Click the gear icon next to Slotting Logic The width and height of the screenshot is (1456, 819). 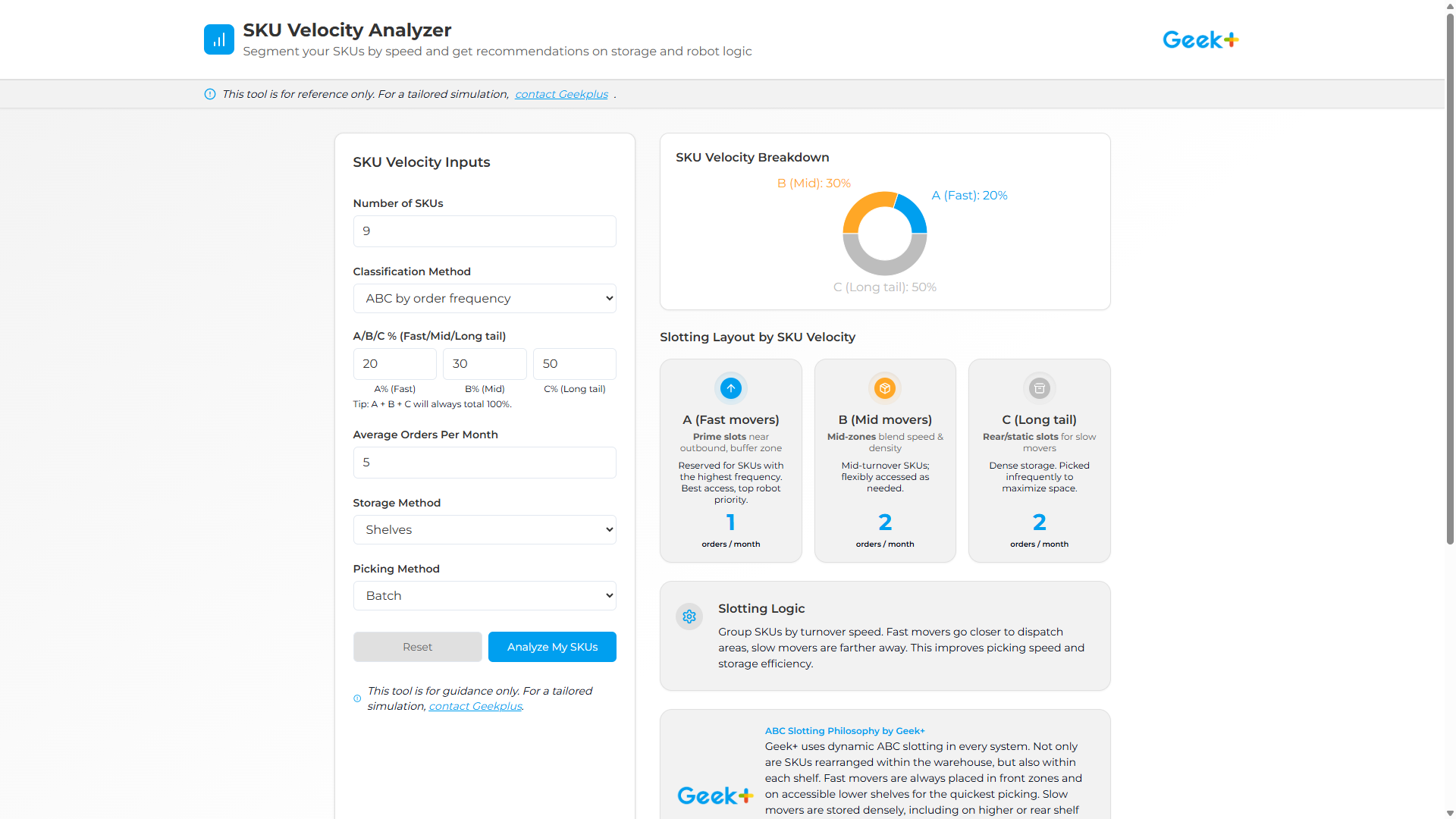pyautogui.click(x=689, y=617)
